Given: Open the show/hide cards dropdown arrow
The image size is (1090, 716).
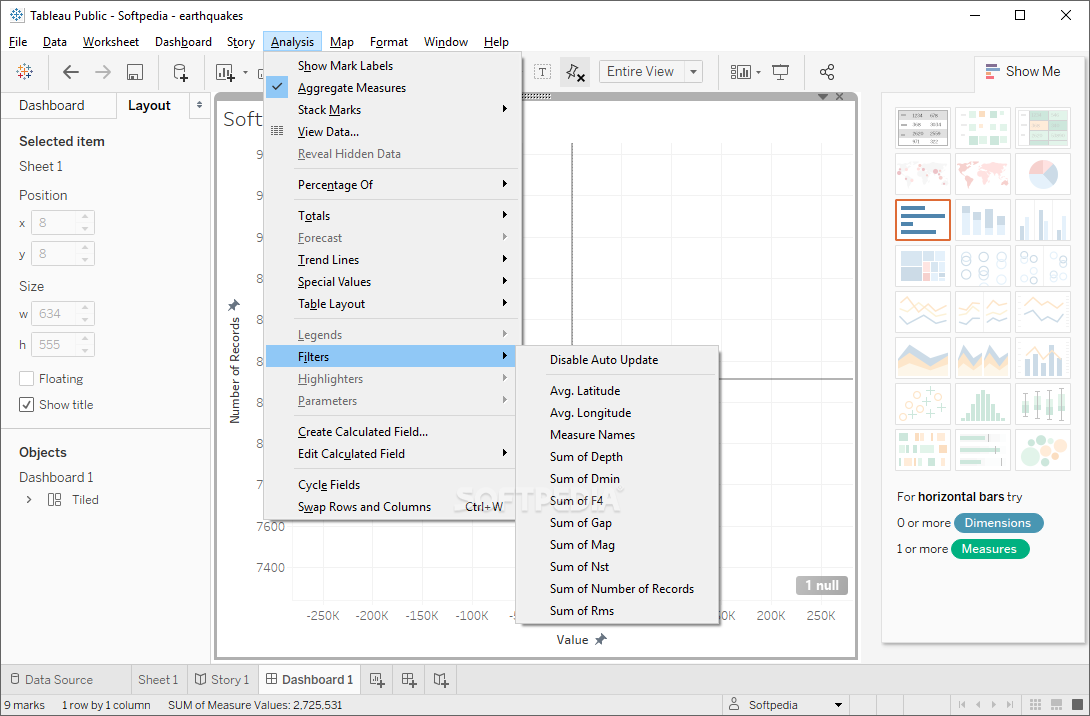Looking at the screenshot, I should click(x=758, y=72).
